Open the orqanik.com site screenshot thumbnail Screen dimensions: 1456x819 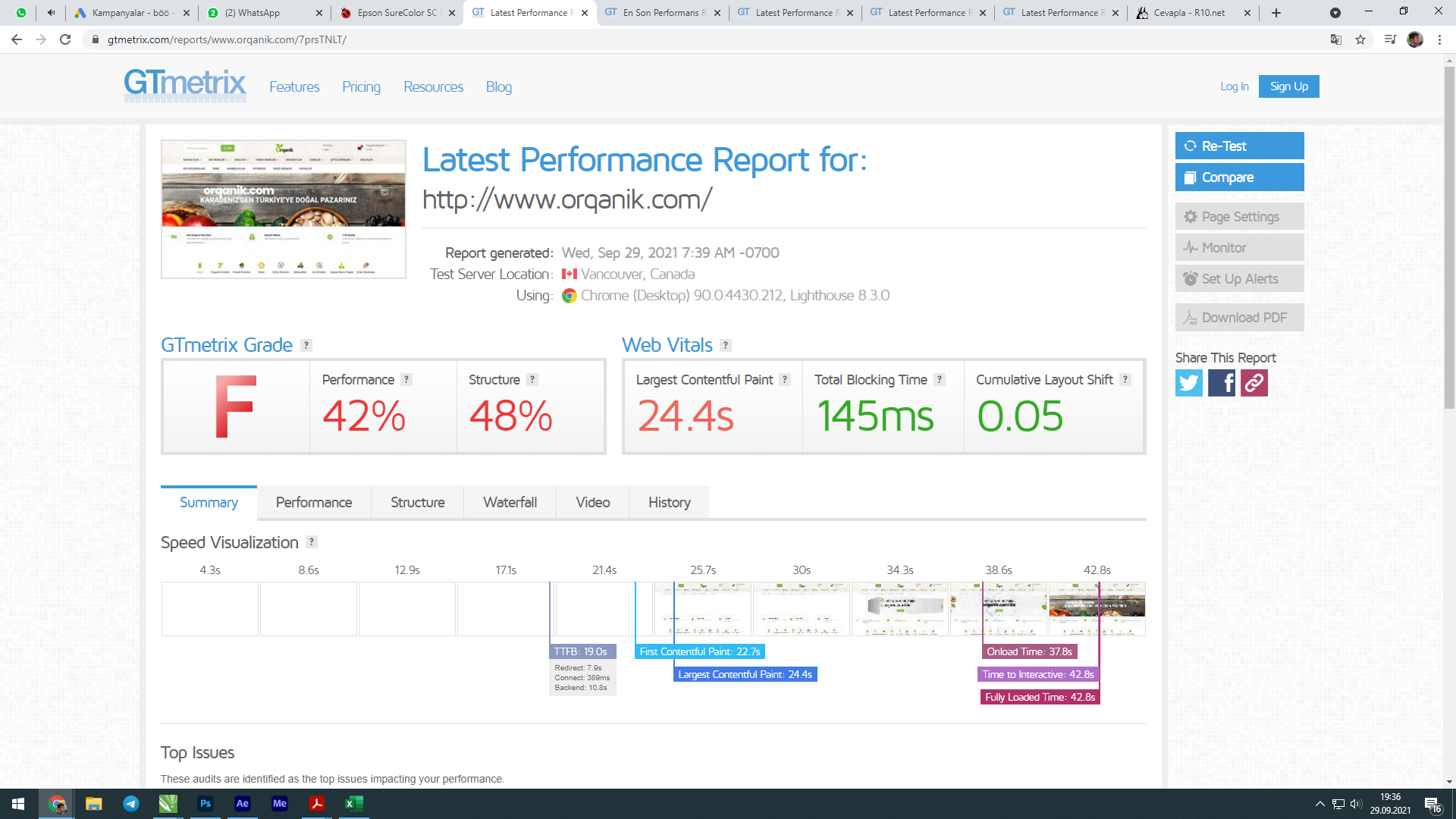pos(284,209)
